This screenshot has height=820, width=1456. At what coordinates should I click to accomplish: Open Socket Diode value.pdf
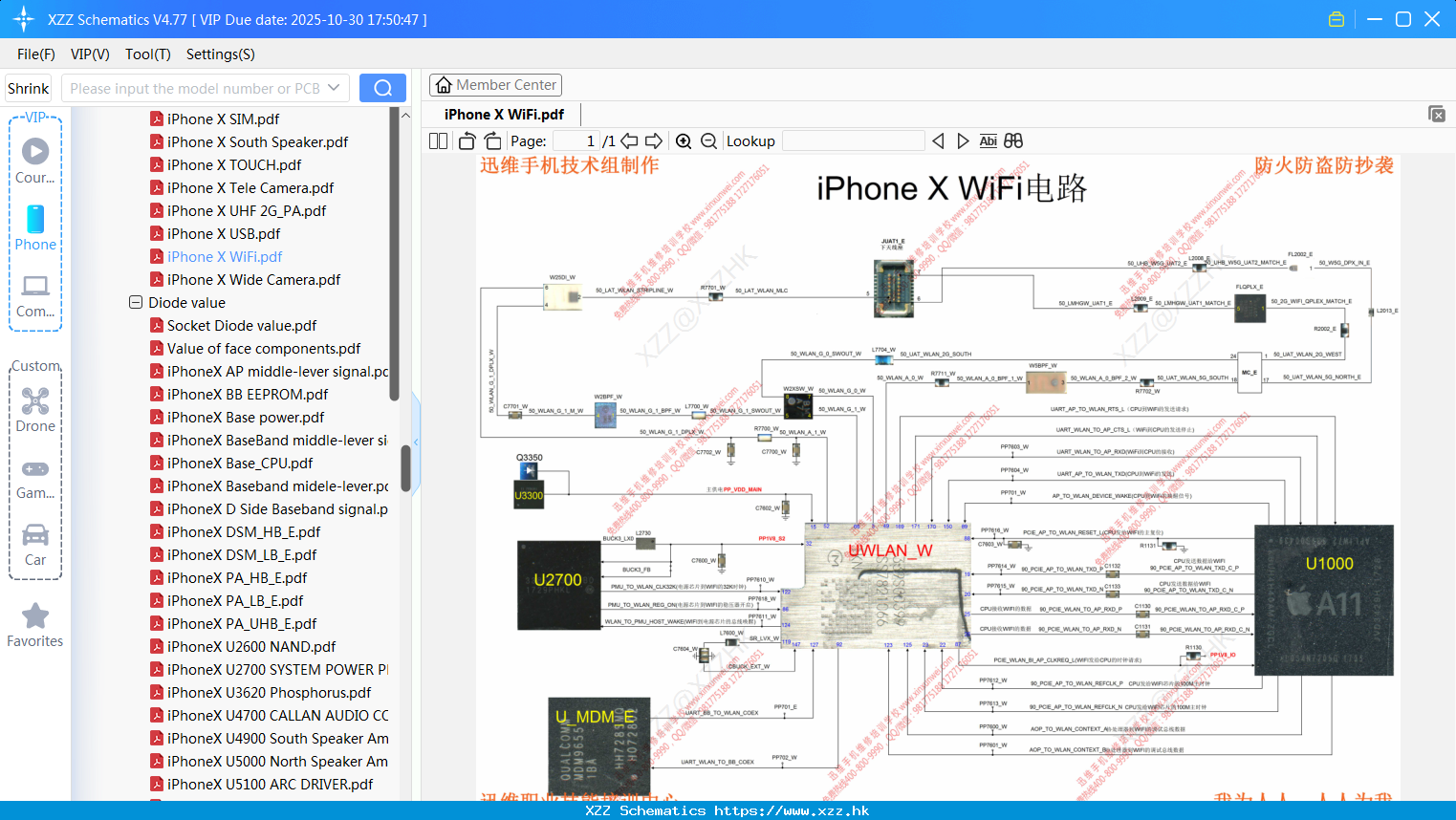click(x=242, y=325)
